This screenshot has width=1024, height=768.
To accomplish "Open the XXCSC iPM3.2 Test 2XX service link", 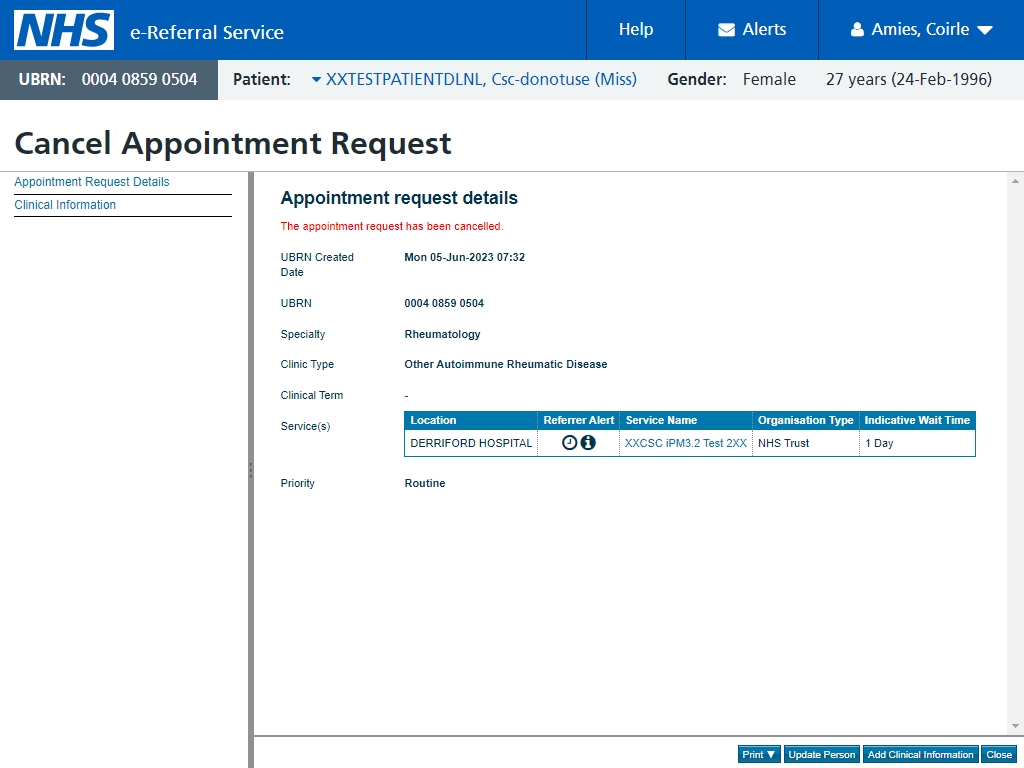I will point(685,443).
